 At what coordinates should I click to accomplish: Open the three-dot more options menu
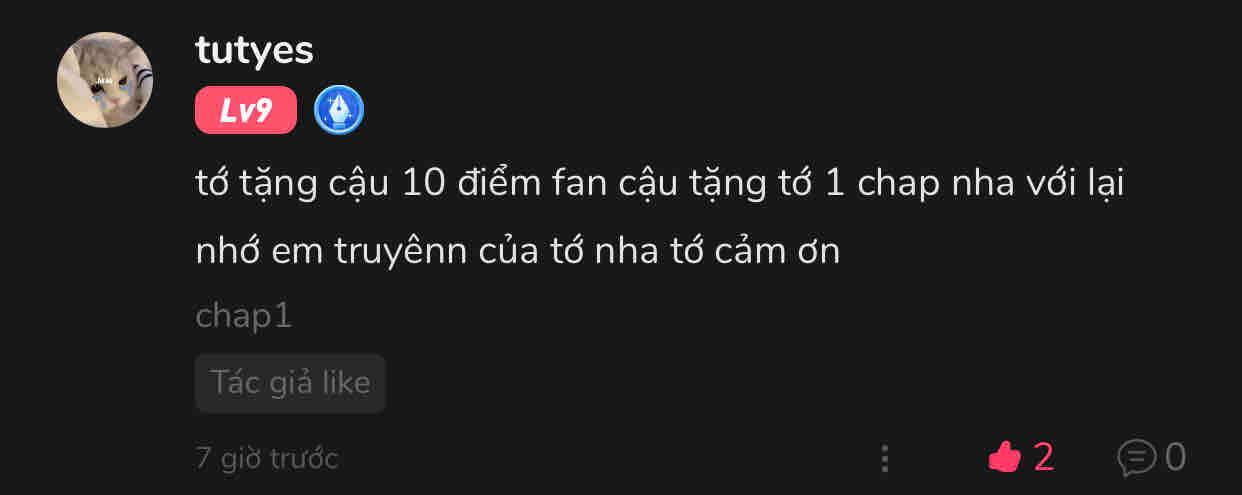coord(885,458)
